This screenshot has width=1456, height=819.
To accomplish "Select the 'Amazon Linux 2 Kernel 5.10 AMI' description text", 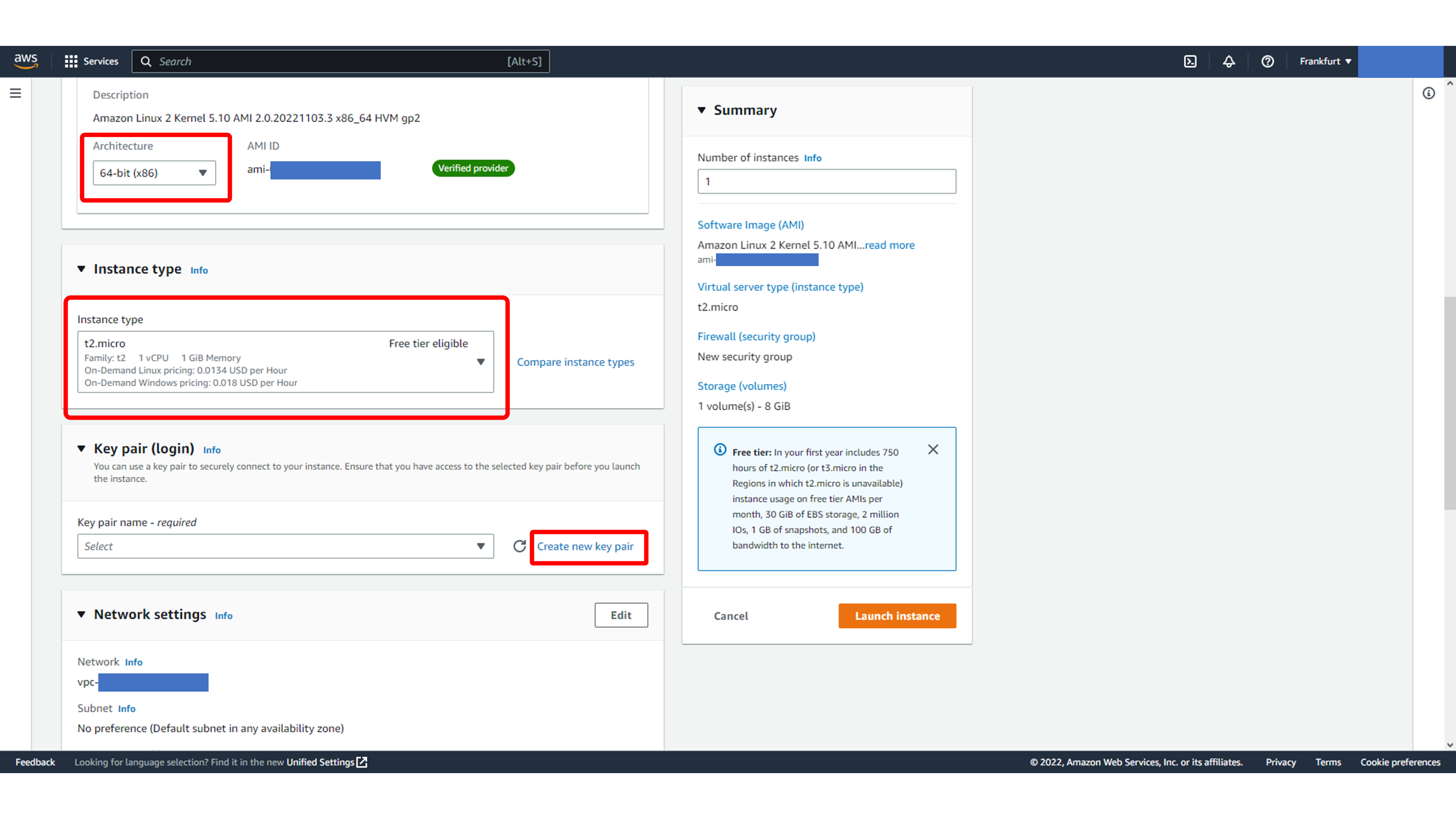I will (x=256, y=118).
